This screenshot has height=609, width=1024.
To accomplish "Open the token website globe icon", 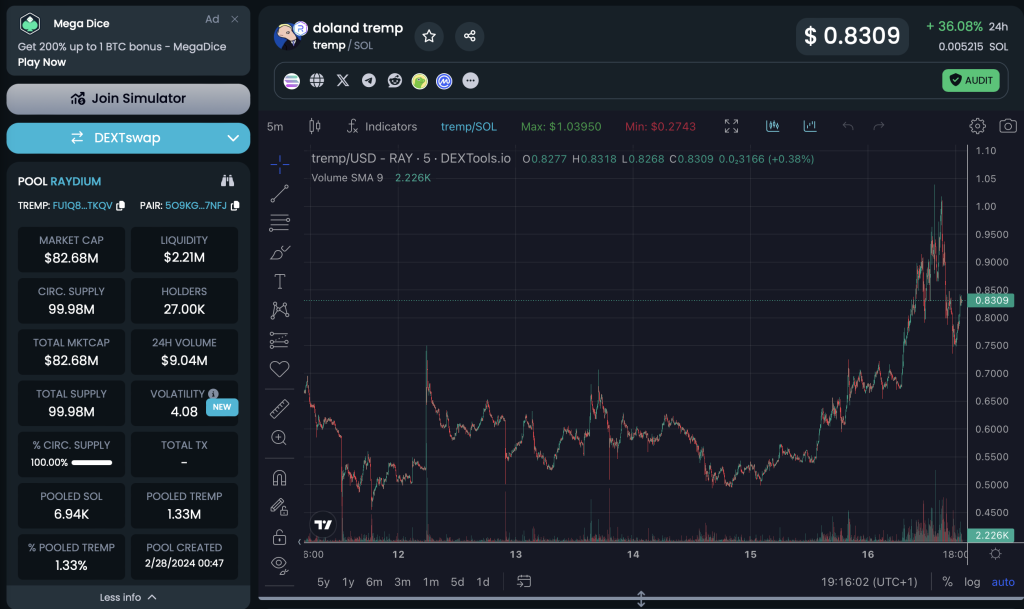I will click(x=317, y=80).
